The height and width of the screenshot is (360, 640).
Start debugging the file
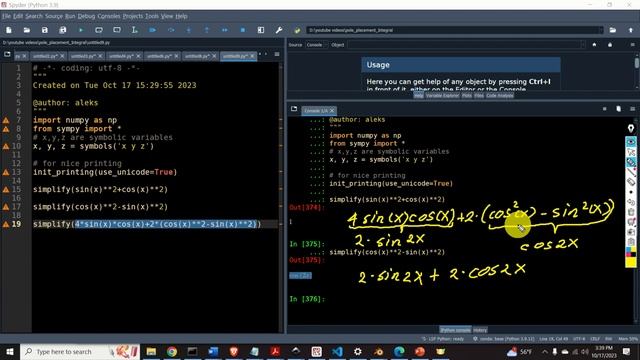point(152,30)
